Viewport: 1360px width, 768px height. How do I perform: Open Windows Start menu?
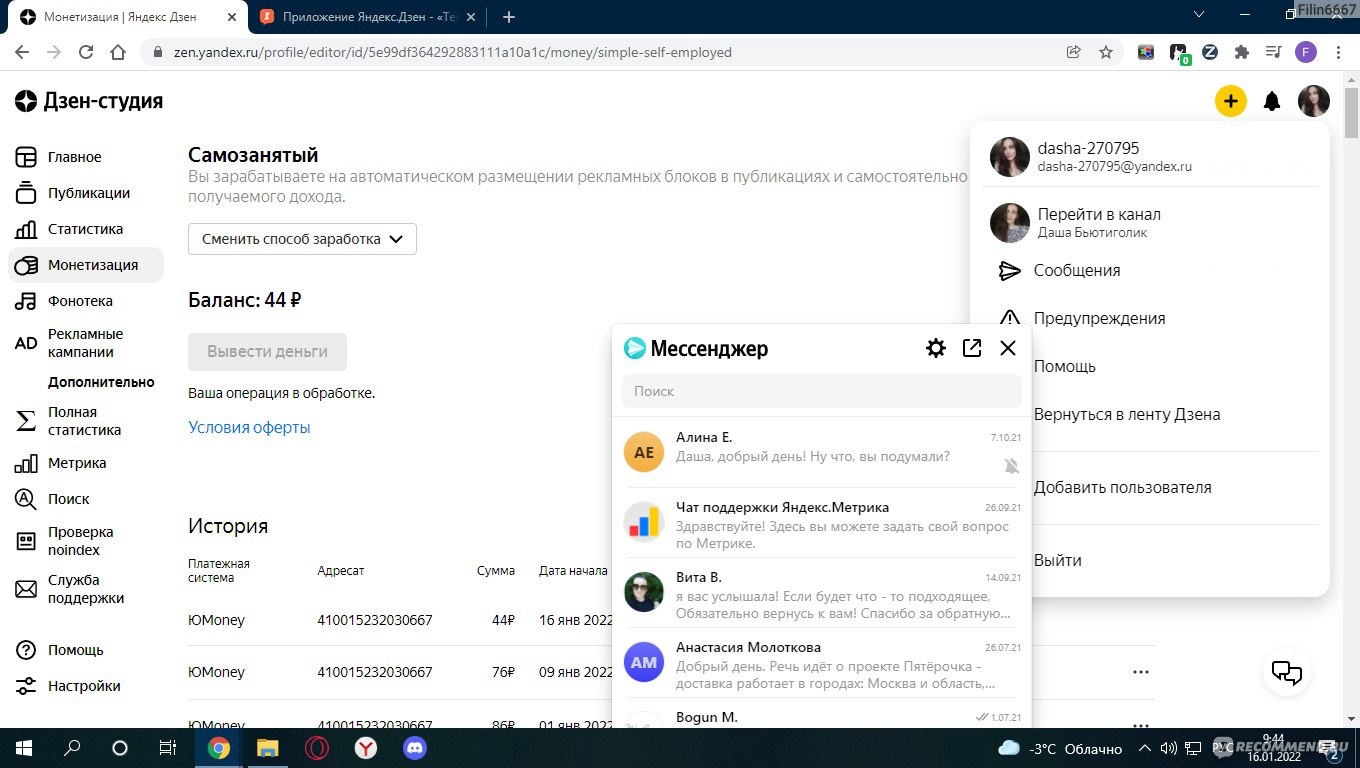pos(24,748)
